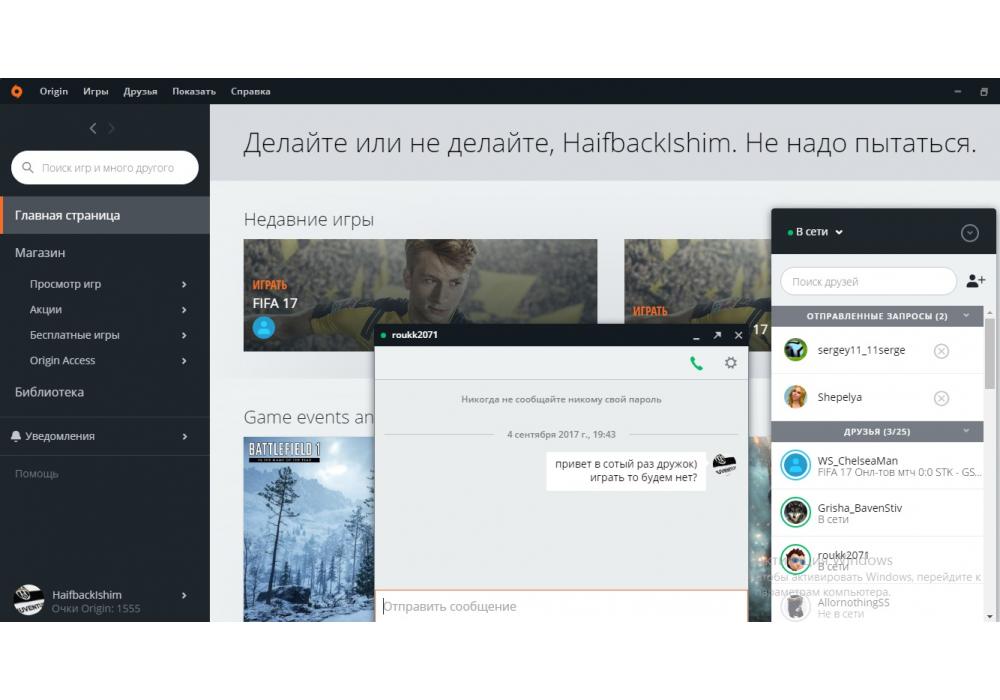Open the FIFA 17 game tile
The height and width of the screenshot is (700, 1000).
coord(420,295)
